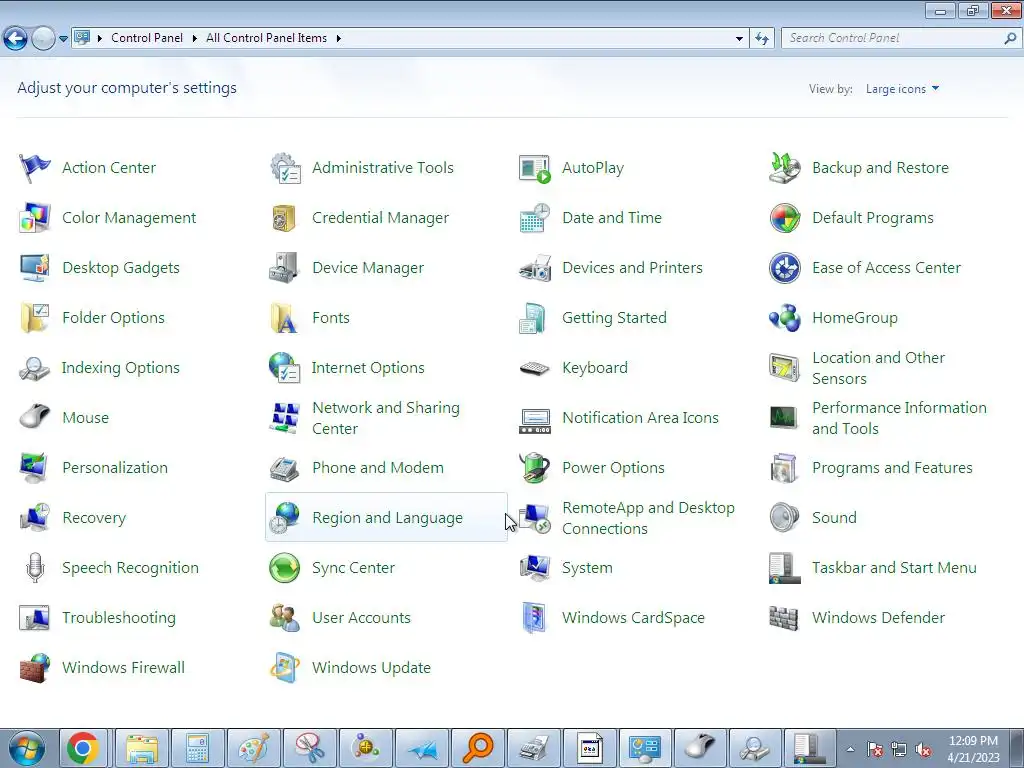Click the Credential Manager safe icon
The image size is (1024, 768).
tap(284, 218)
